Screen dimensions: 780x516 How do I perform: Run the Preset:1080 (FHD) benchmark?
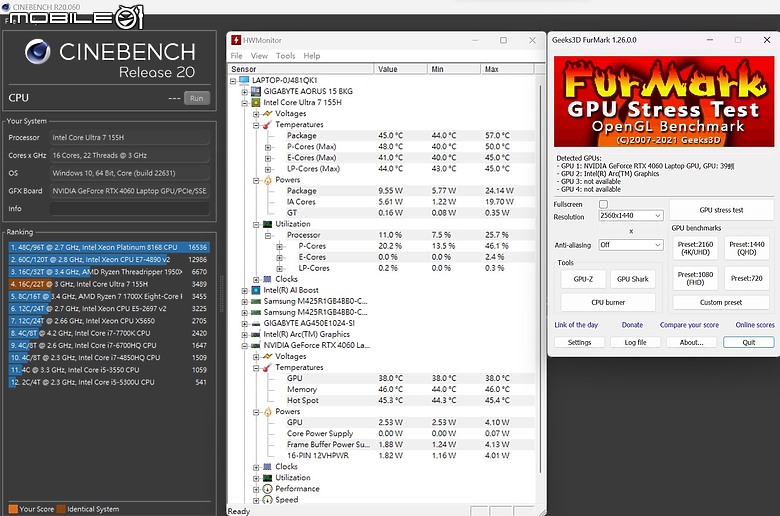[695, 278]
